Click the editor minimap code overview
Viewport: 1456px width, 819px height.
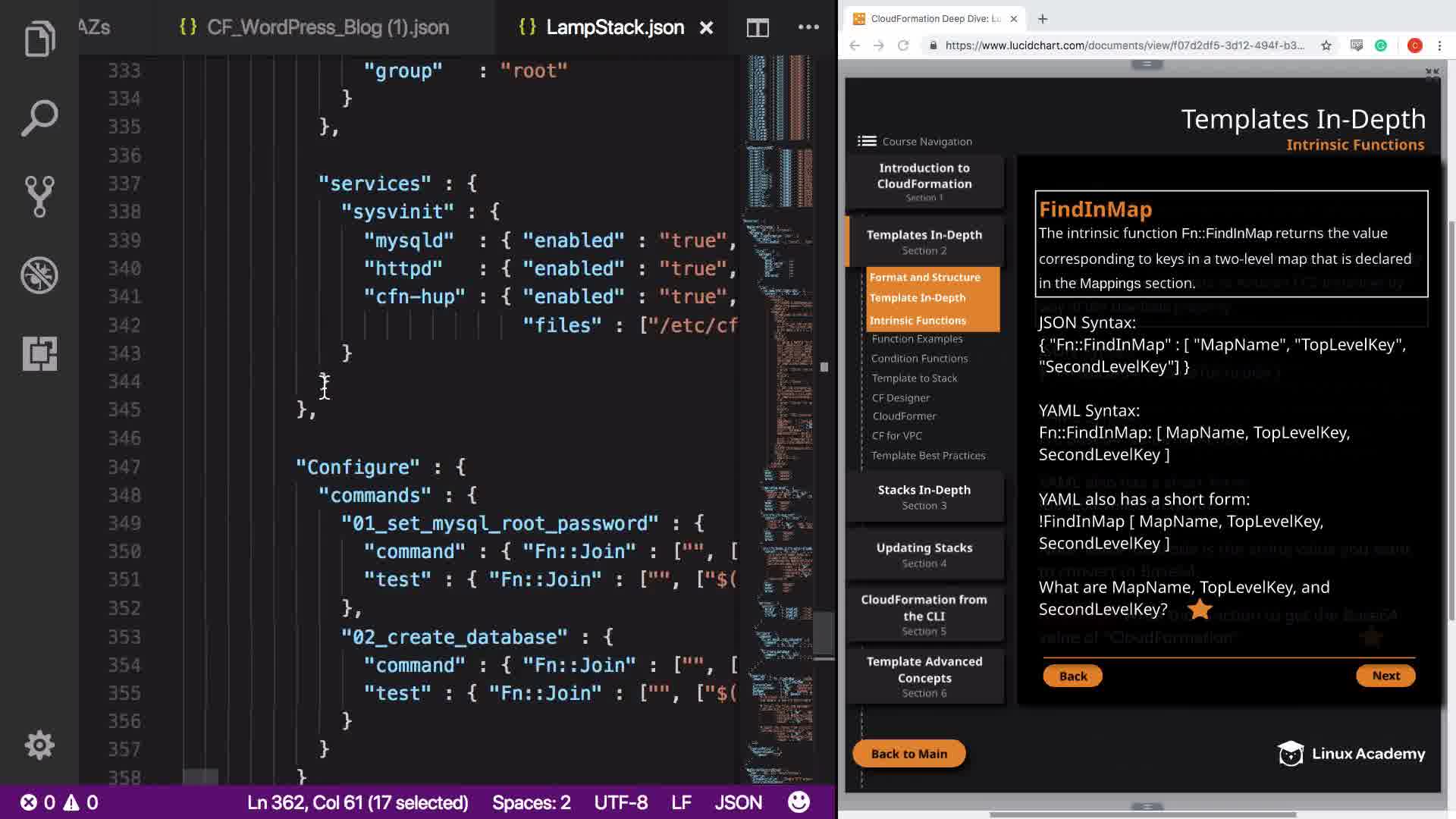781,379
